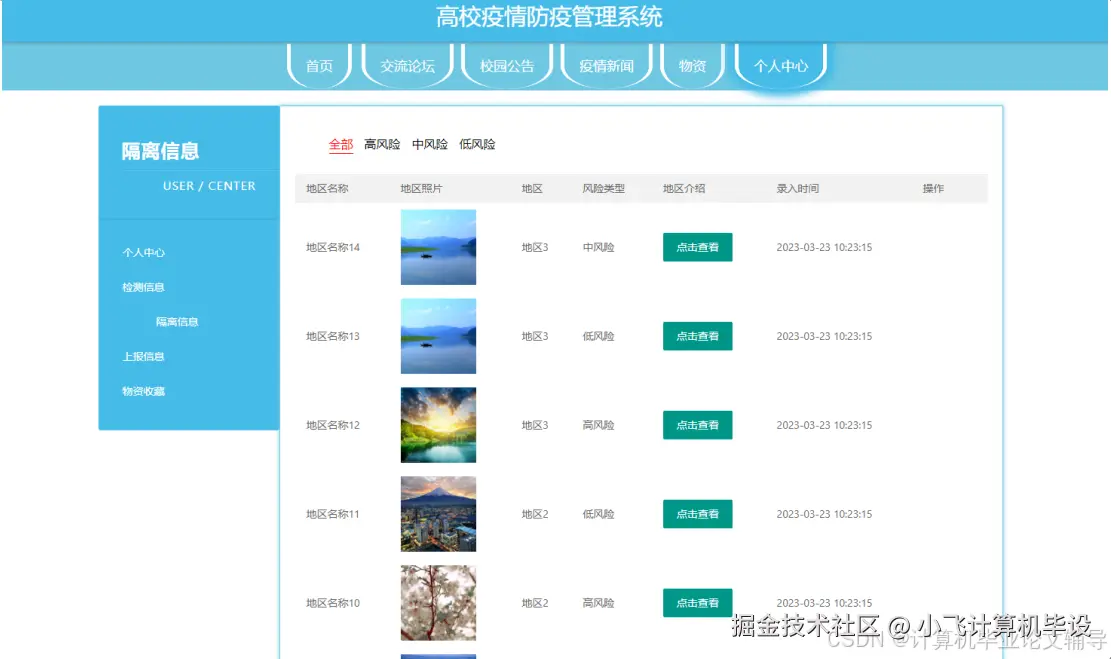Open the cherry blossom image for 地区名称10

click(x=438, y=602)
